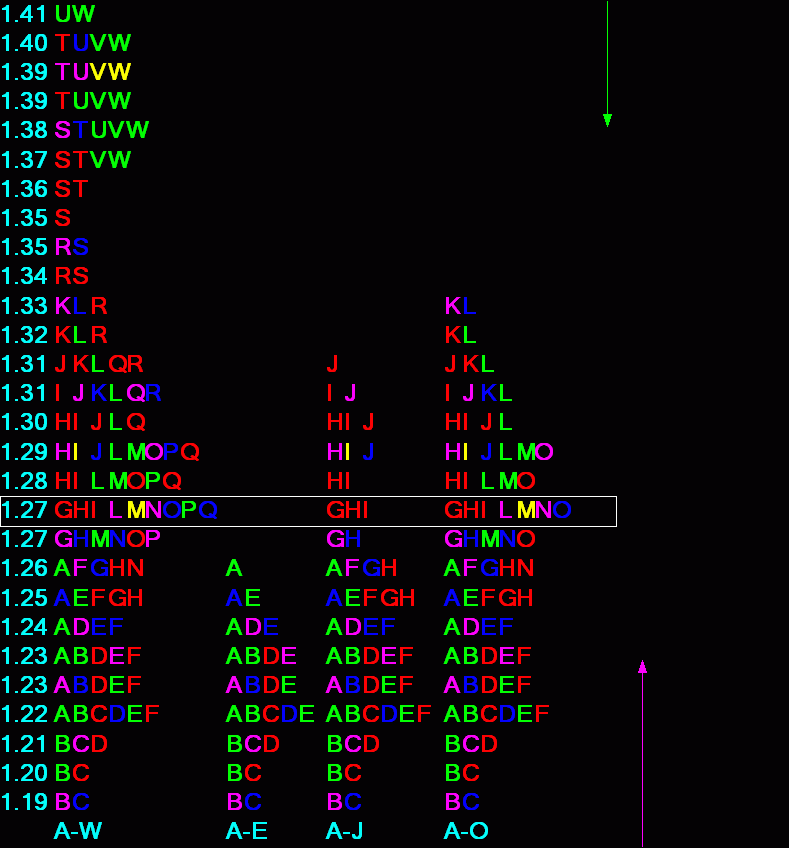Screen dimensions: 789x848
Task: Click the UW letters on the 1.41 row
Action: tap(75, 14)
